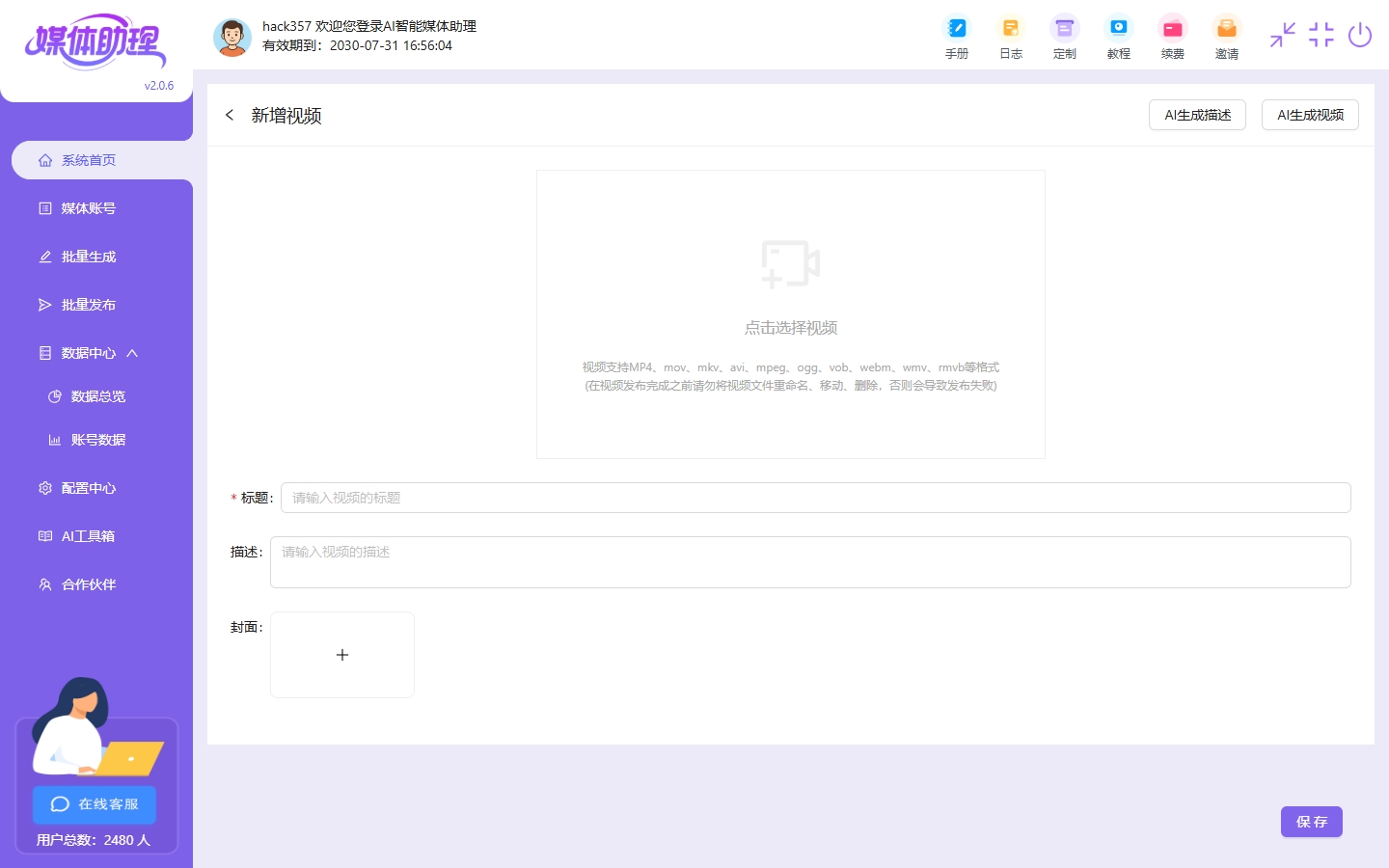Viewport: 1389px width, 868px height.
Task: Open the 手册 manual icon
Action: click(956, 37)
